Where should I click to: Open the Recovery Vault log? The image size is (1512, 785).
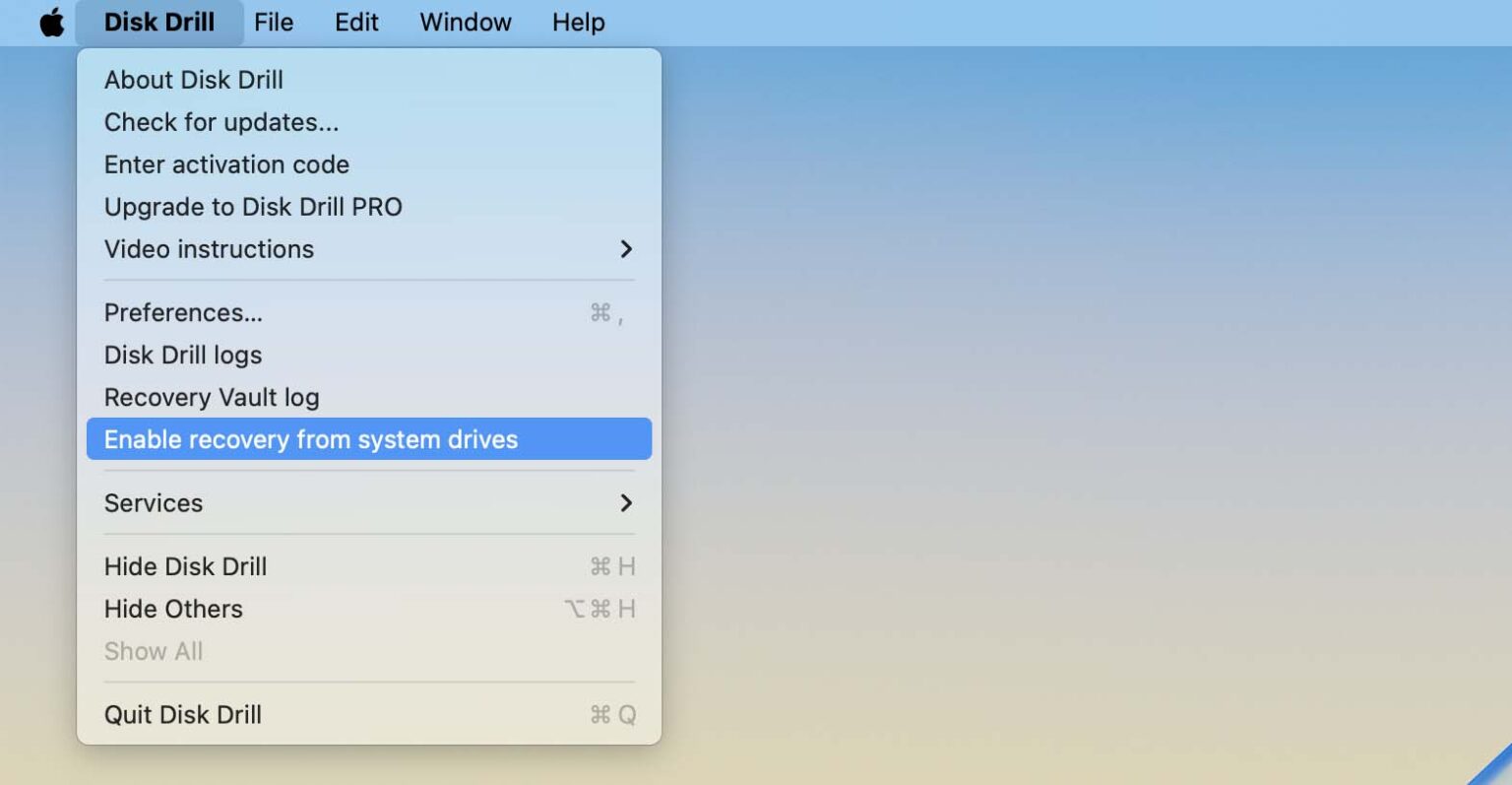212,397
